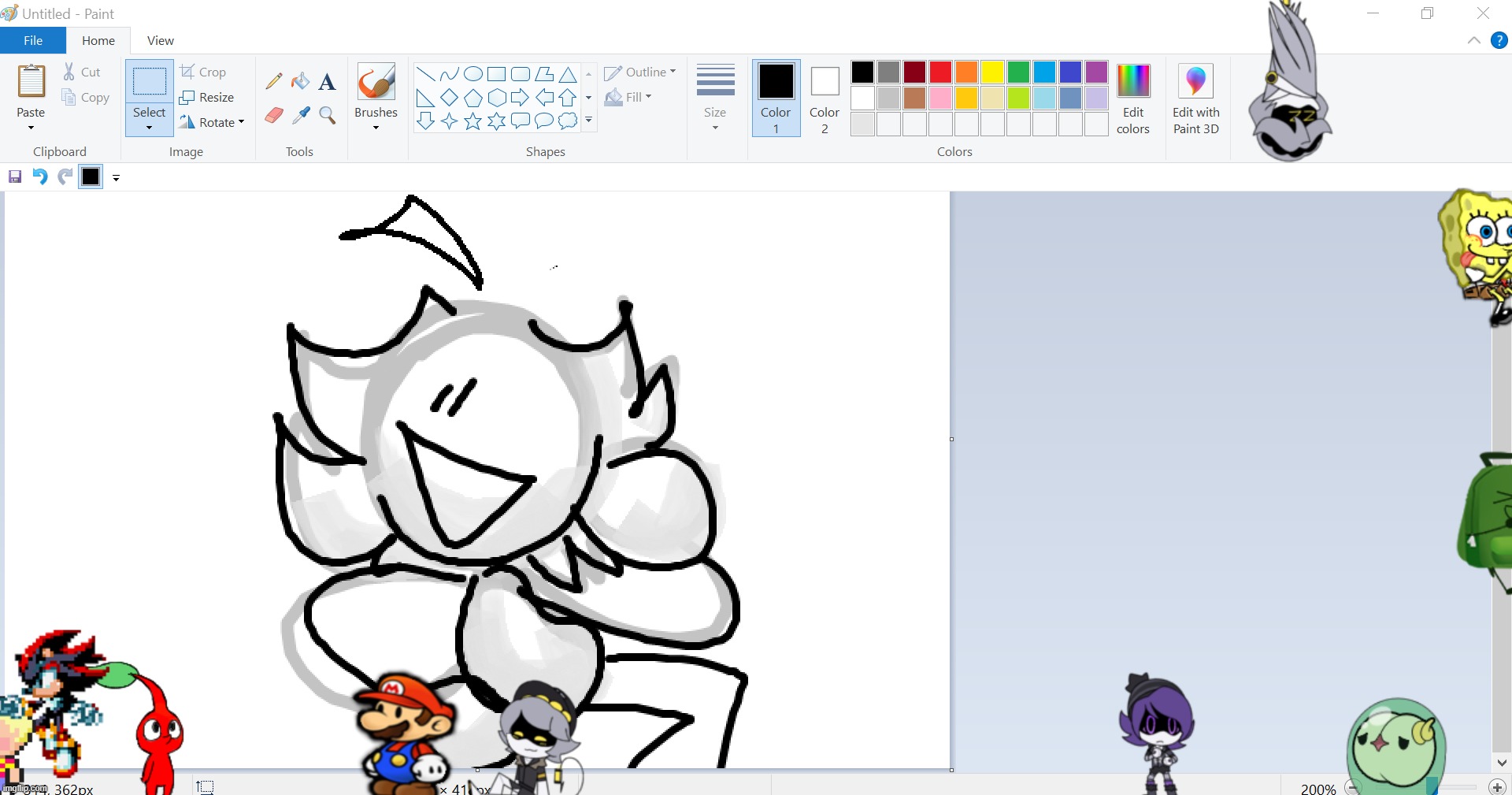Switch to the View tab
Image resolution: width=1512 pixels, height=795 pixels.
pyautogui.click(x=160, y=41)
